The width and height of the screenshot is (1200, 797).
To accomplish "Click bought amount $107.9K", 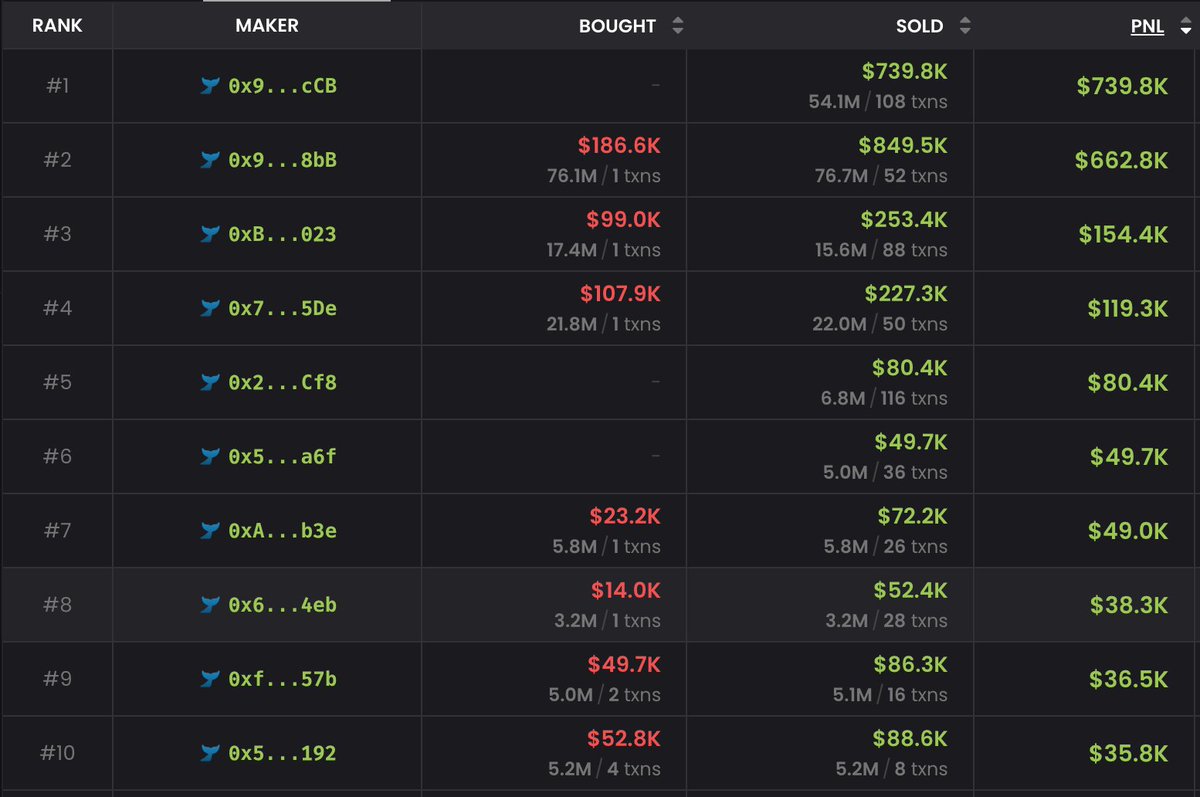I will point(620,294).
